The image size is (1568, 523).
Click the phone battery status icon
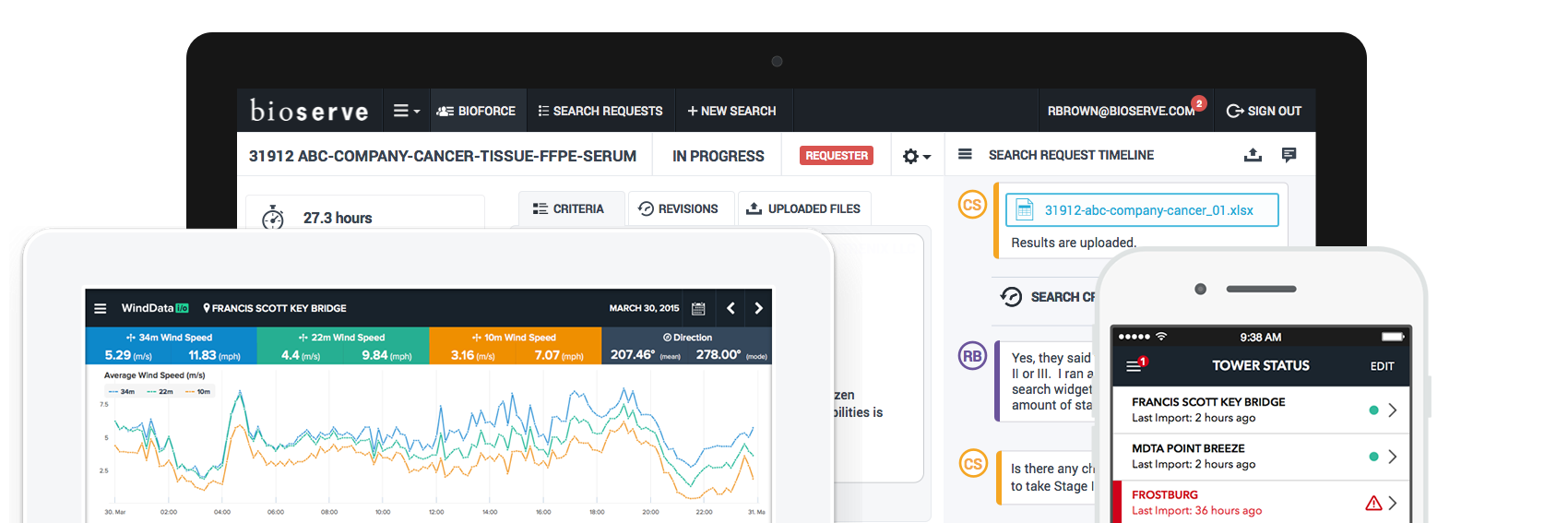click(1393, 337)
